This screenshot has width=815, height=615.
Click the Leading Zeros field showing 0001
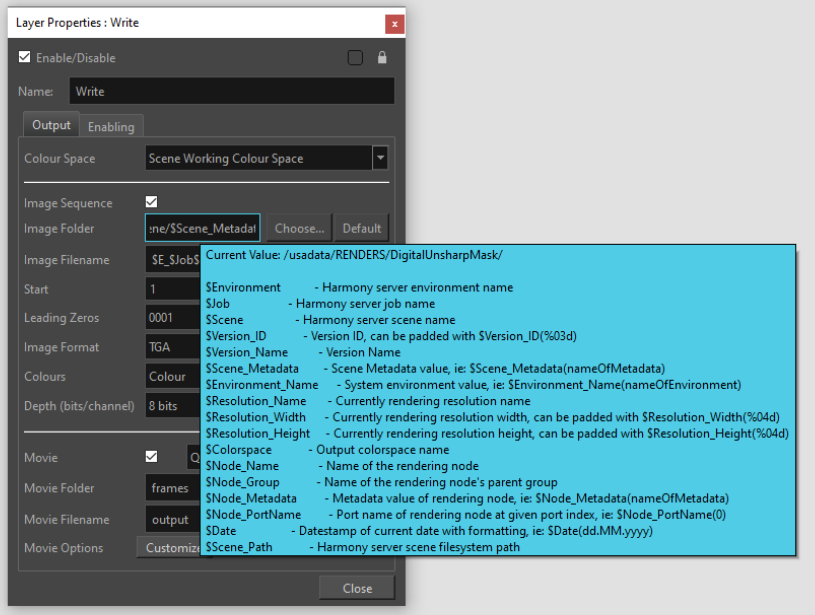pos(173,318)
